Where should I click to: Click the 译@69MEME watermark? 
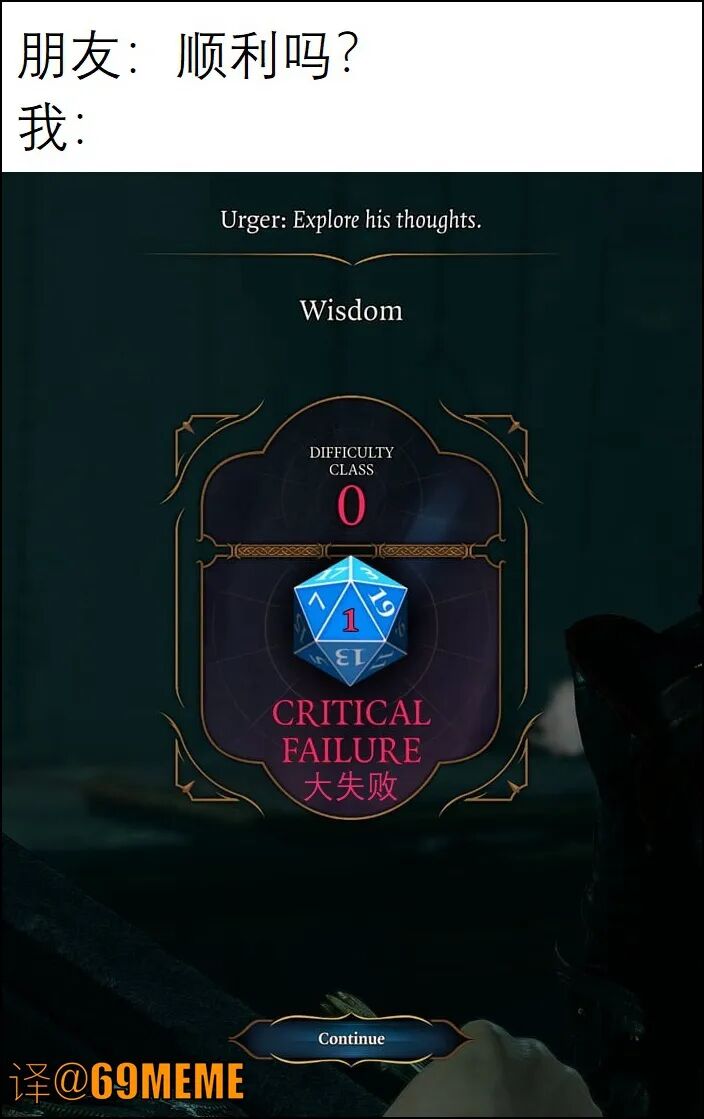pyautogui.click(x=127, y=1081)
